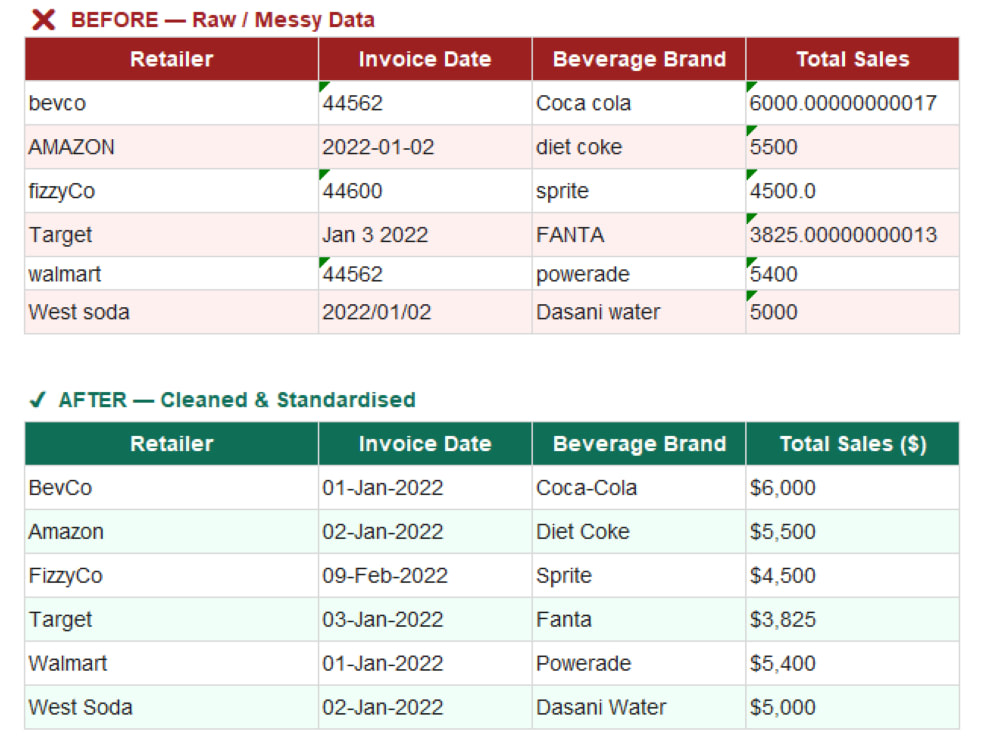Select the 5500 sales cell
This screenshot has width=1000, height=750.
pyautogui.click(x=853, y=147)
